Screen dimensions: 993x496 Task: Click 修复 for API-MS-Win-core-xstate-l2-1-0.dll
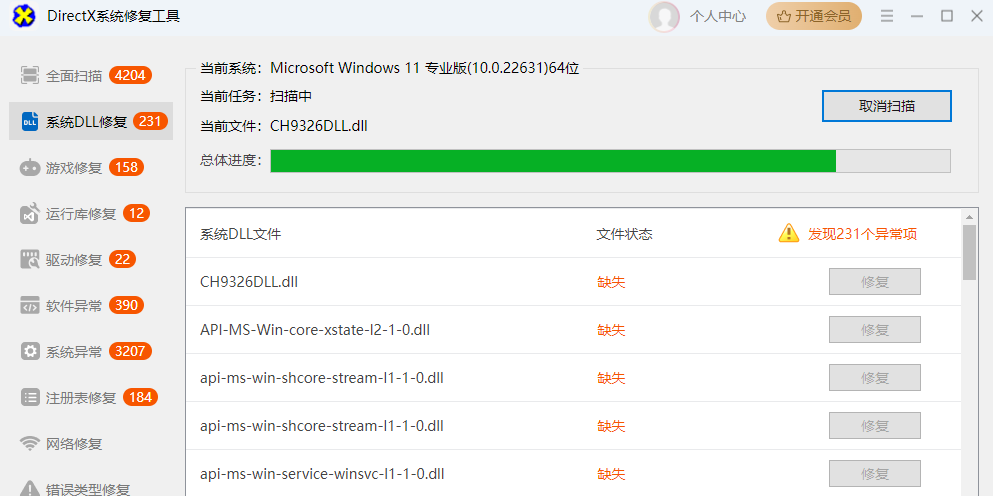[x=874, y=330]
